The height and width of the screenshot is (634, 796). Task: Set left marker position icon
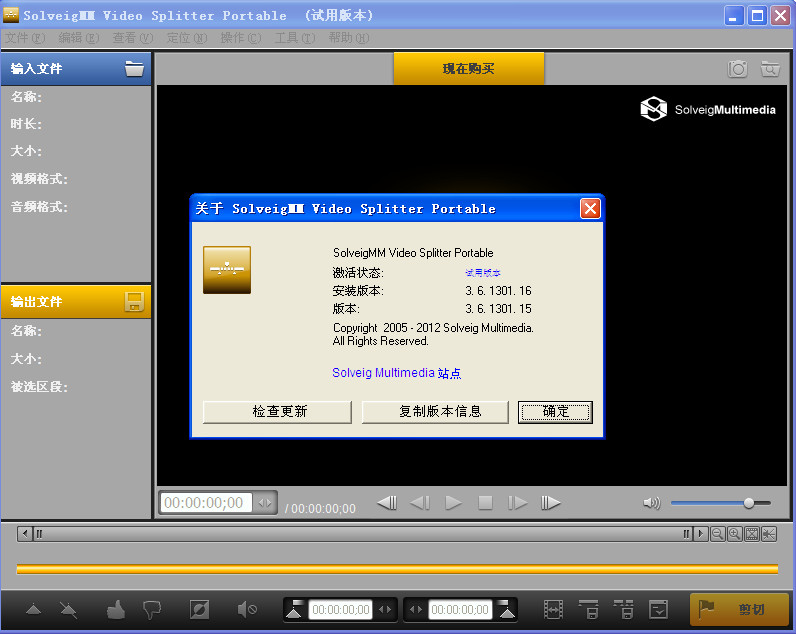click(294, 609)
